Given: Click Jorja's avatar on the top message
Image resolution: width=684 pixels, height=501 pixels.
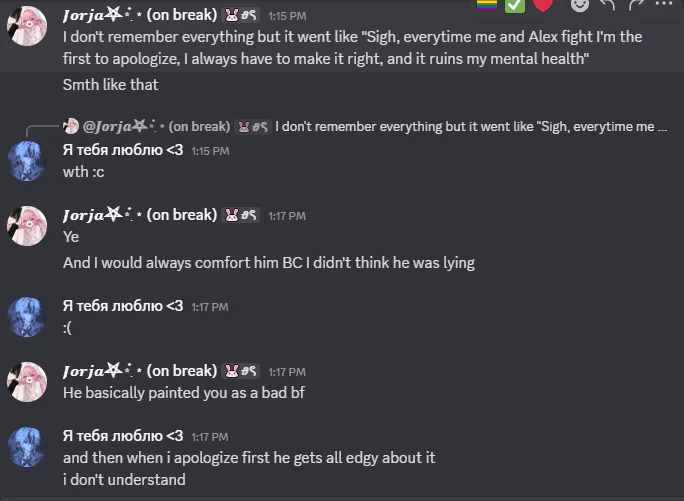Looking at the screenshot, I should pyautogui.click(x=27, y=26).
